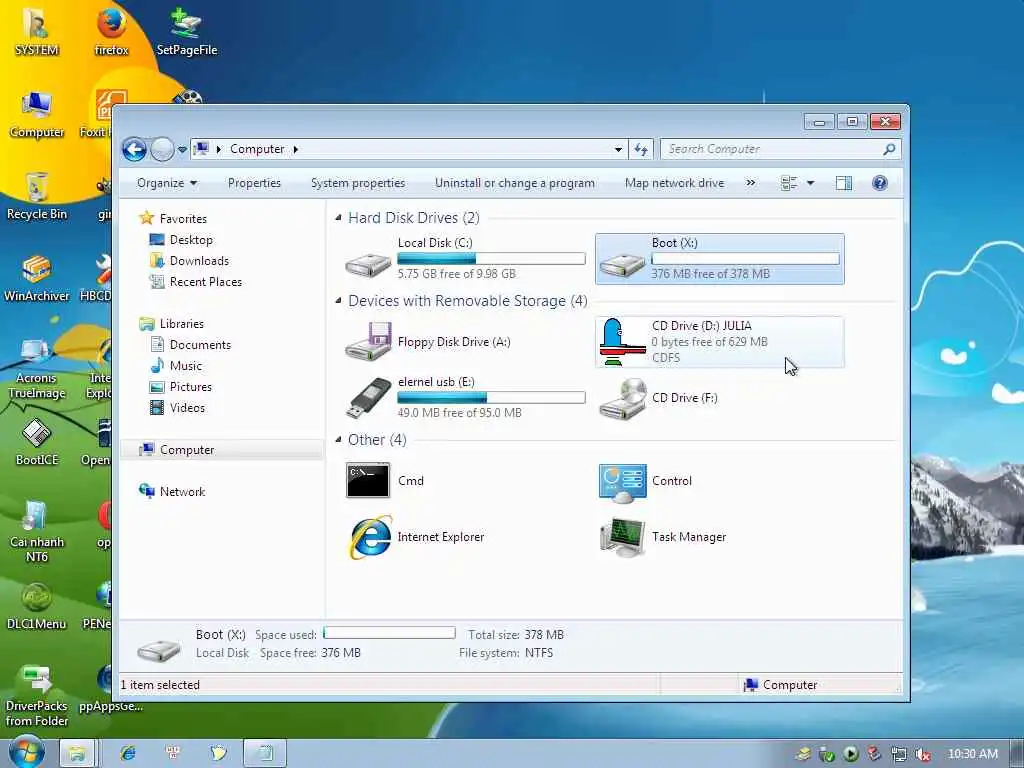Viewport: 1024px width, 768px height.
Task: Click Properties in the toolbar
Action: pyautogui.click(x=254, y=184)
